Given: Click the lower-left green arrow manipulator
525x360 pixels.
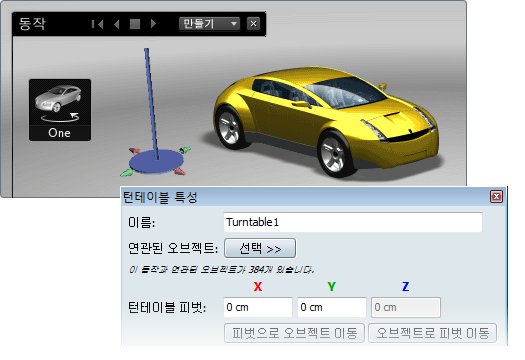Looking at the screenshot, I should 127,173.
